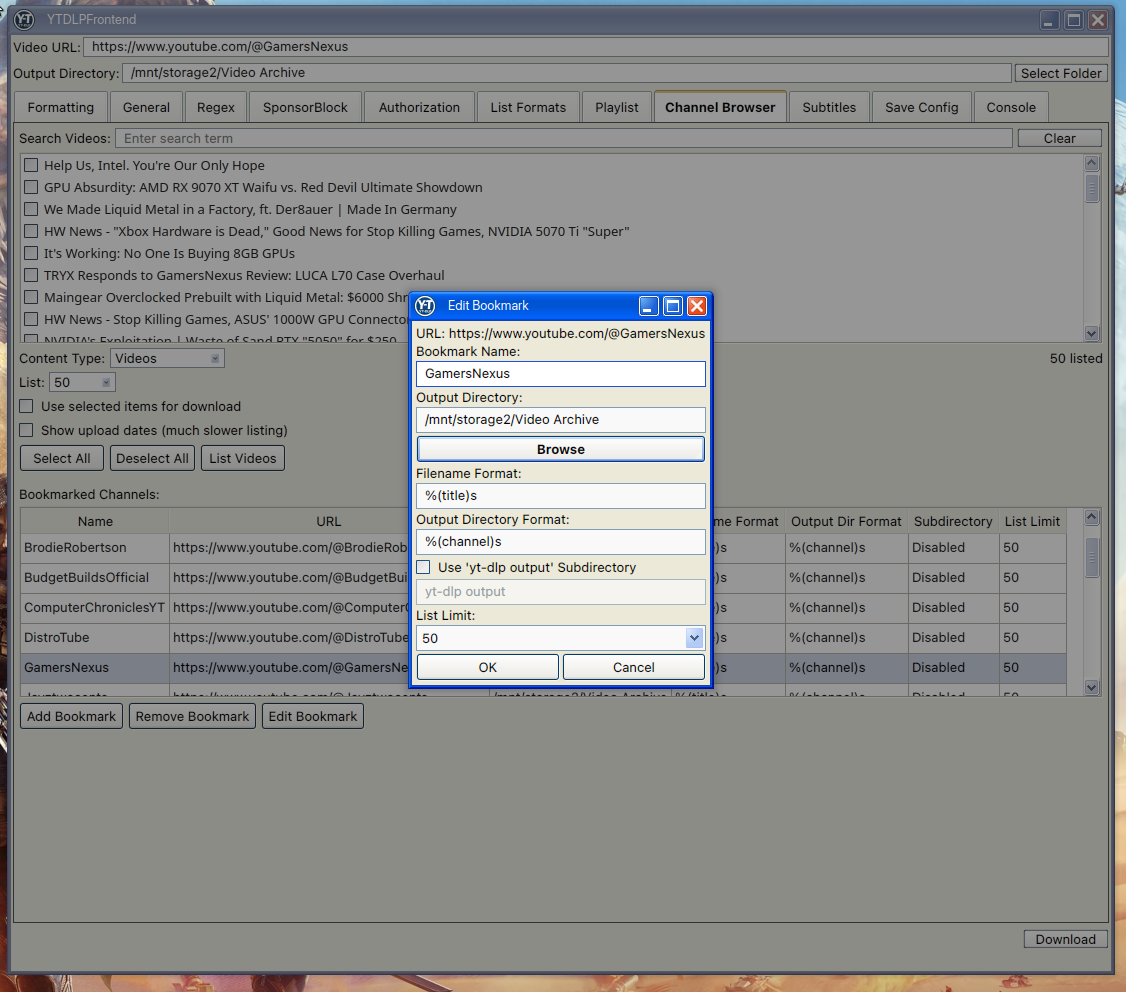Clear the video search field
Viewport: 1126px width, 992px height.
tap(1059, 139)
